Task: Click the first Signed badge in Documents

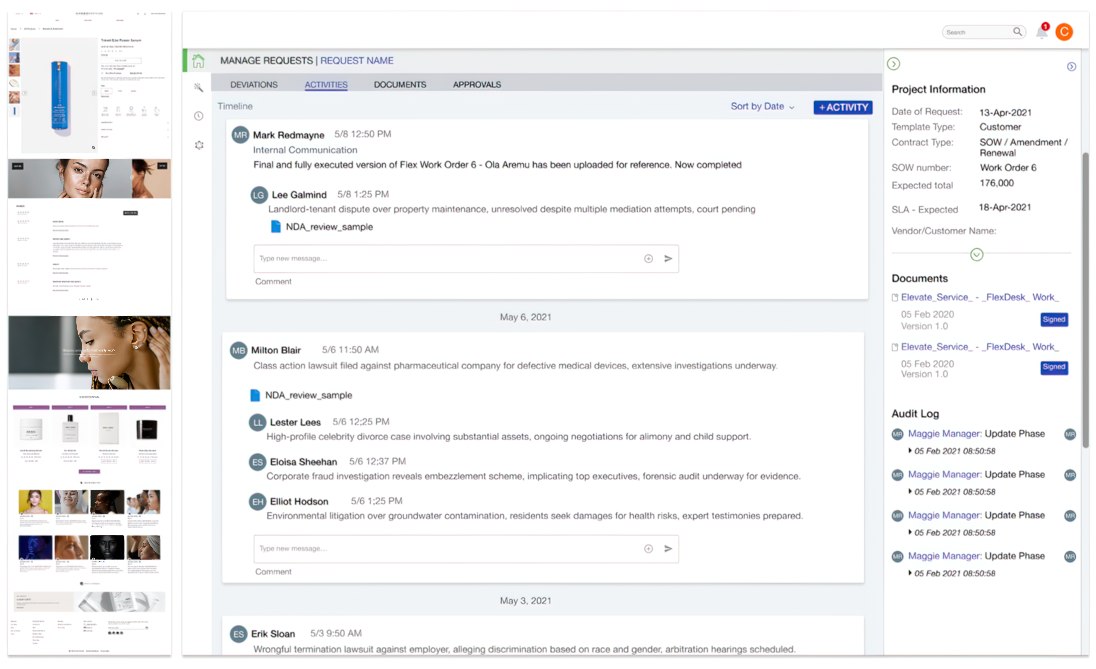Action: click(1054, 319)
